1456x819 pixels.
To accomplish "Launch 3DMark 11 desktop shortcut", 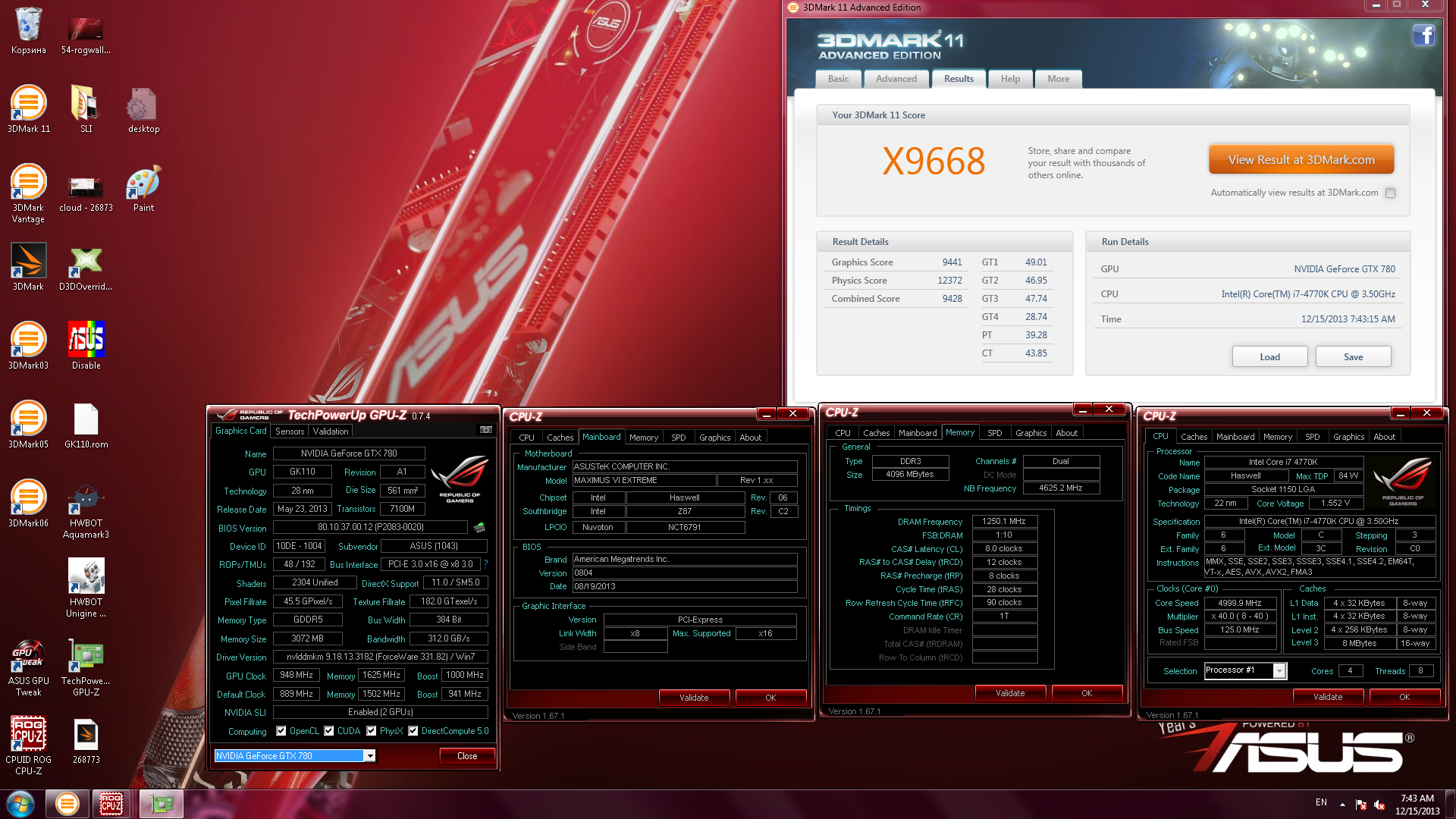I will 28,109.
